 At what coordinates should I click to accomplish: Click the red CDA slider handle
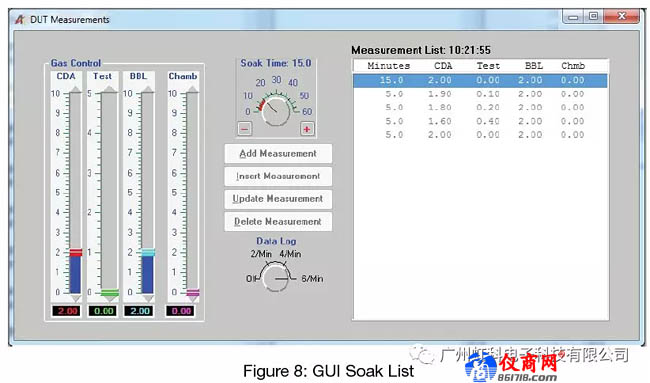pos(75,252)
